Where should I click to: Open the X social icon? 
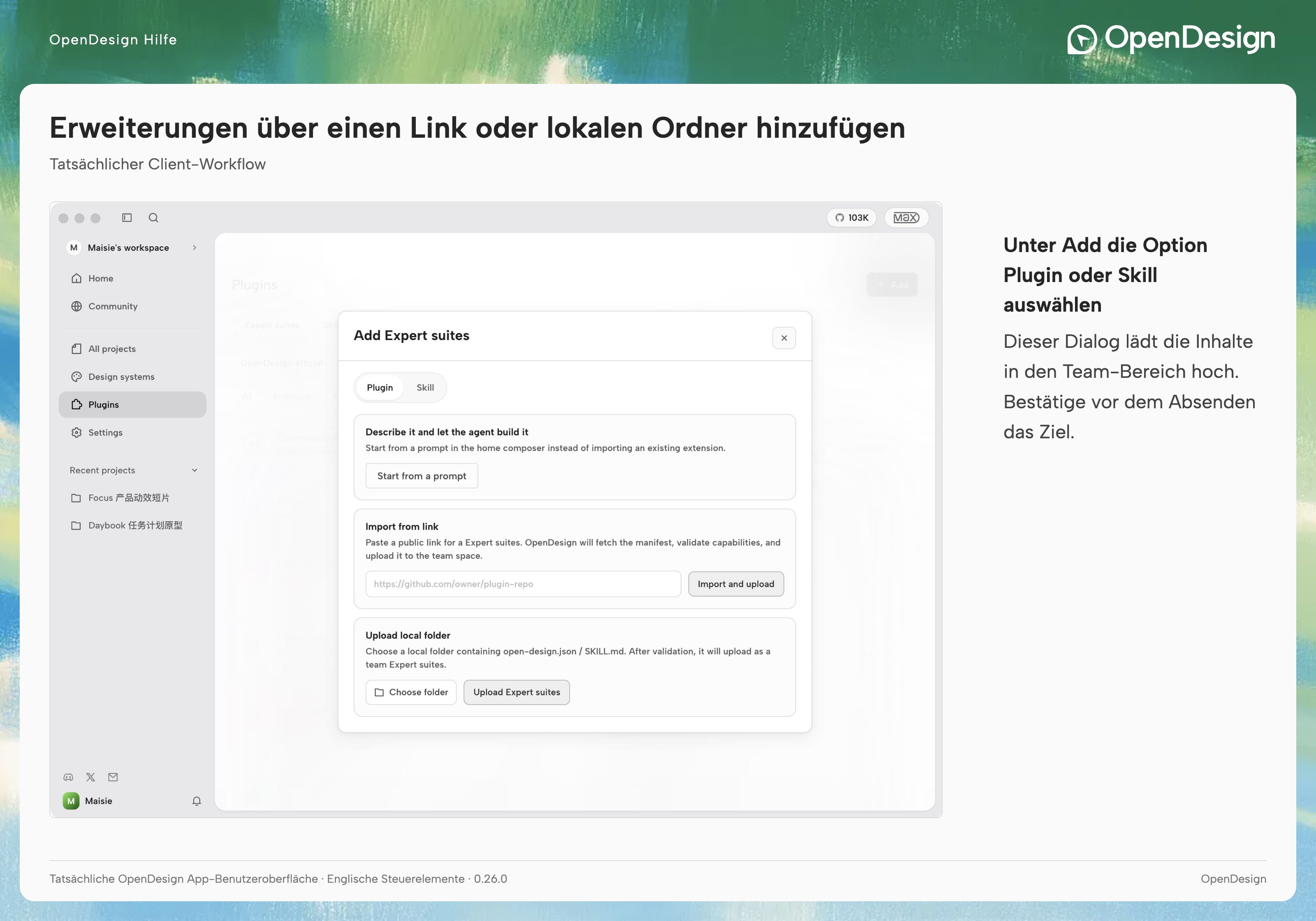tap(90, 777)
